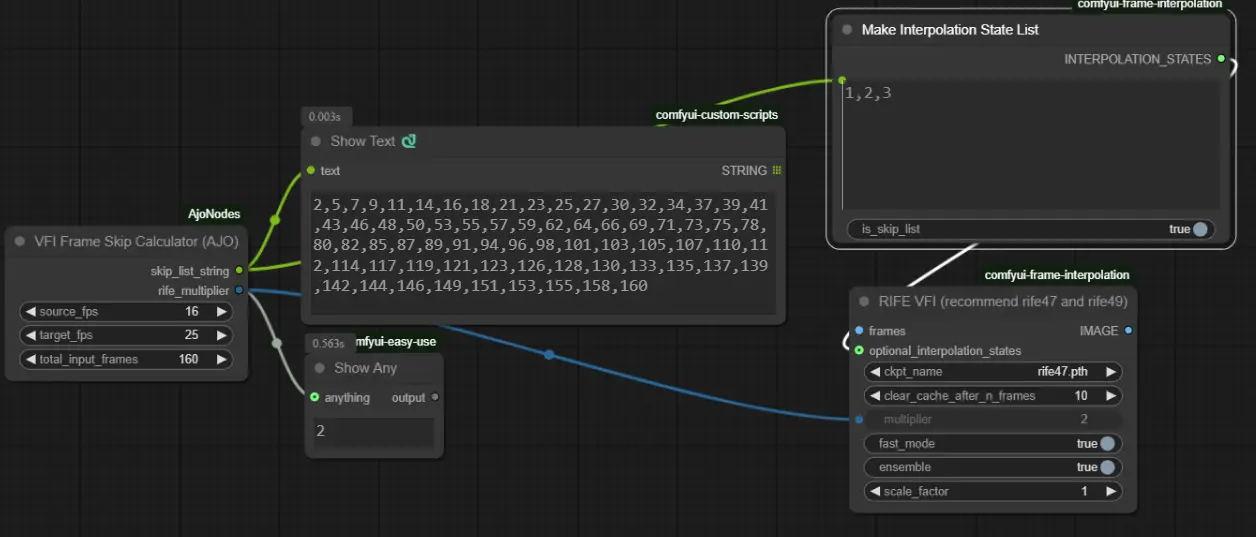Viewport: 1256px width, 537px height.
Task: Click the STRING output grid icon
Action: (777, 171)
